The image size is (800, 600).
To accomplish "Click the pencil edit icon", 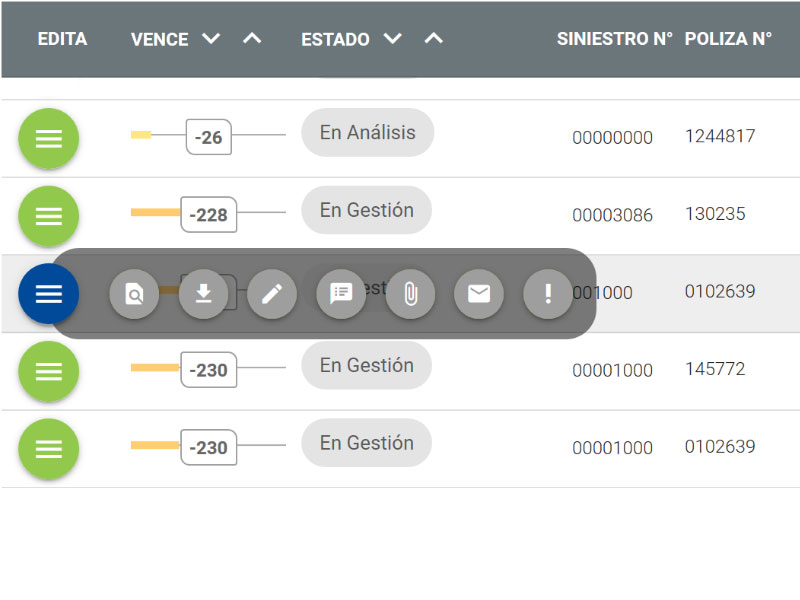I will pos(272,294).
